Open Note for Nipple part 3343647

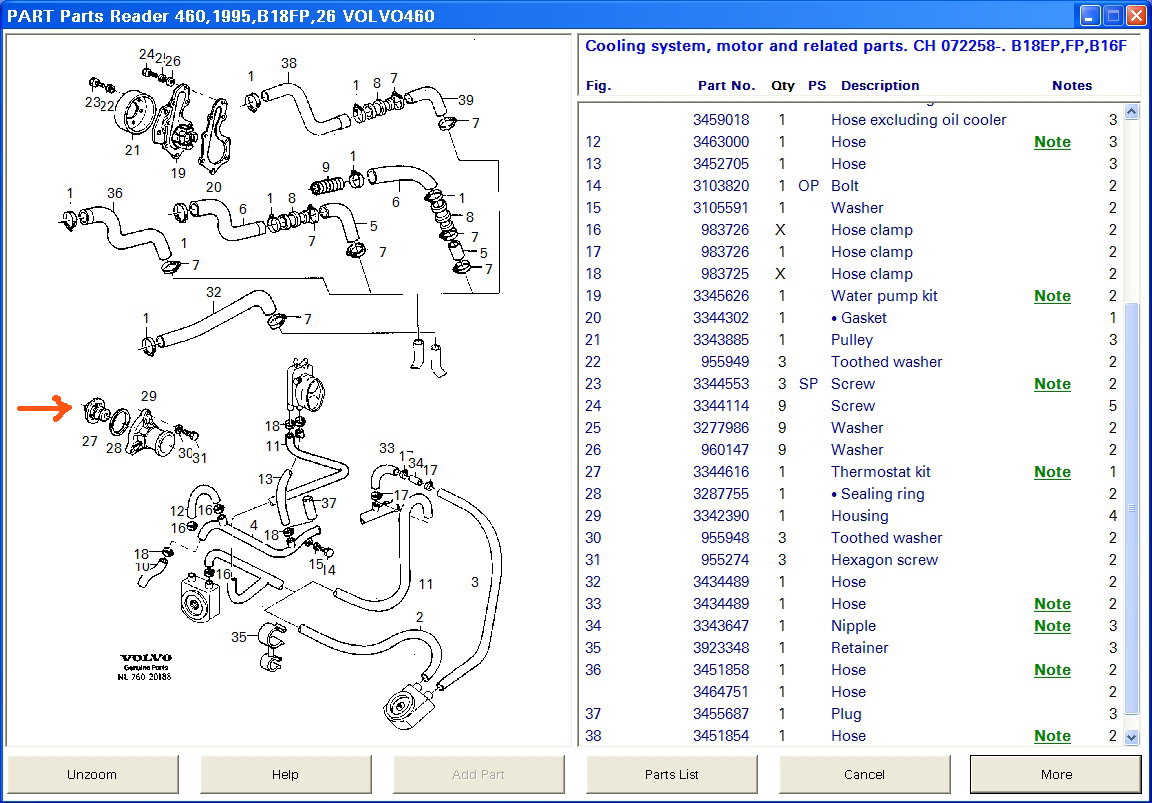(1052, 626)
